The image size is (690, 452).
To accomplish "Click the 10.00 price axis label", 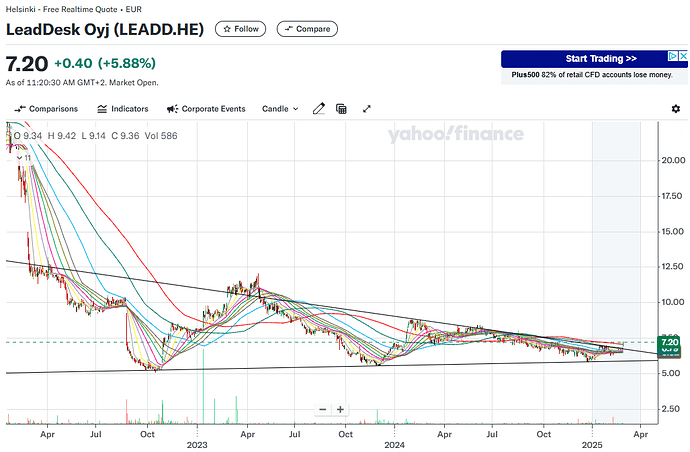I will pos(673,302).
